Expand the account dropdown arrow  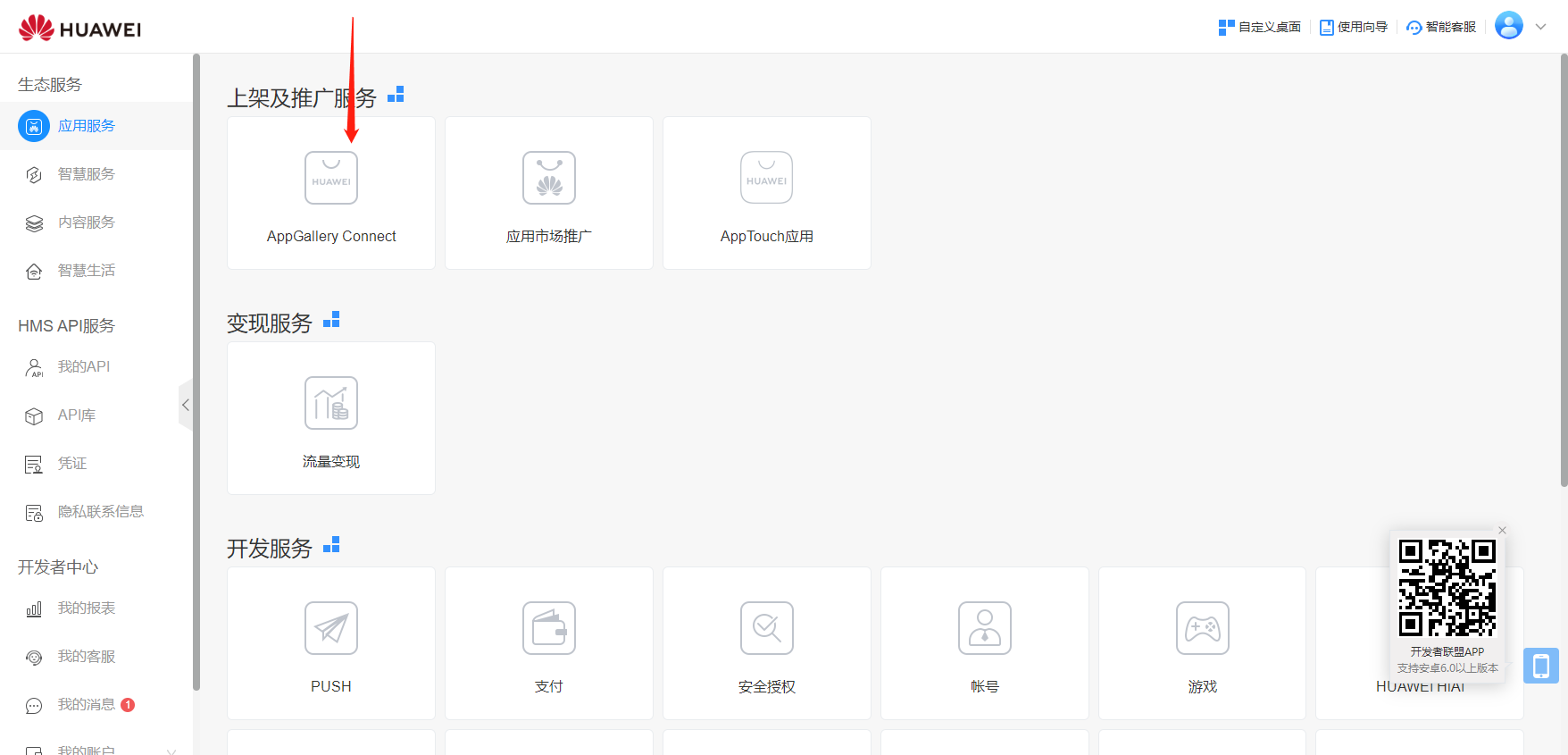[1540, 27]
